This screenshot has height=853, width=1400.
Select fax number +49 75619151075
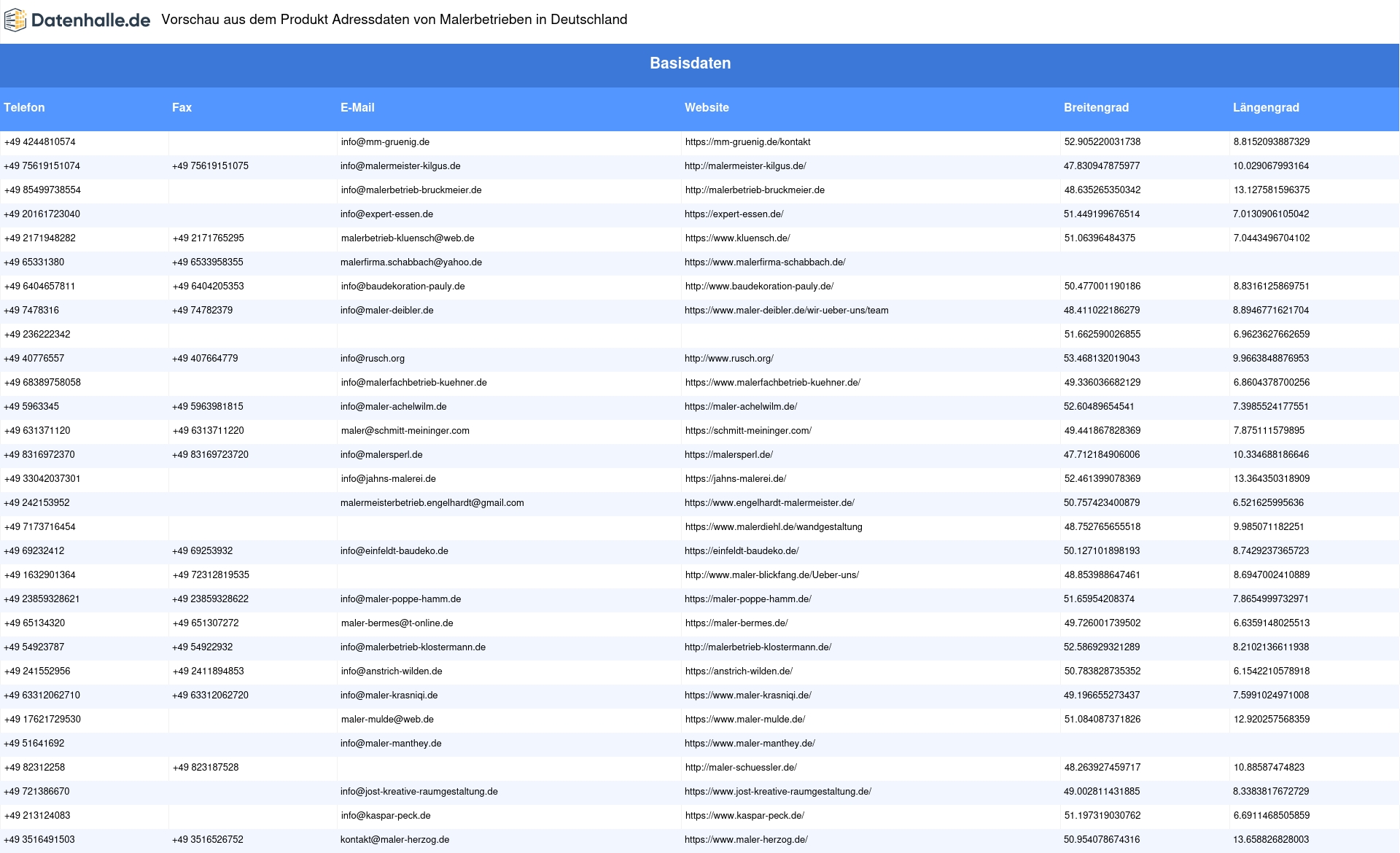[210, 166]
